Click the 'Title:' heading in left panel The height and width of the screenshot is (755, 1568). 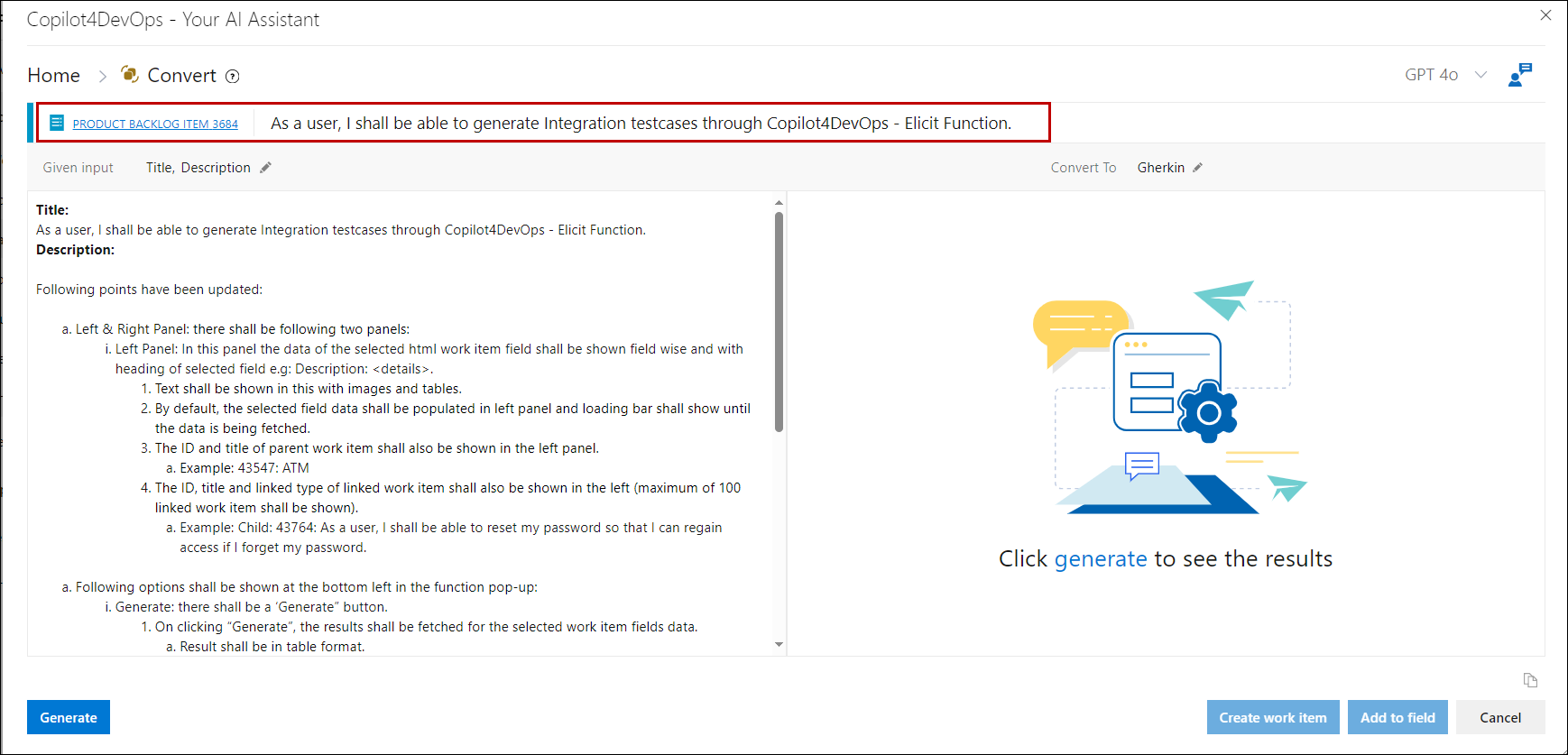pyautogui.click(x=52, y=210)
